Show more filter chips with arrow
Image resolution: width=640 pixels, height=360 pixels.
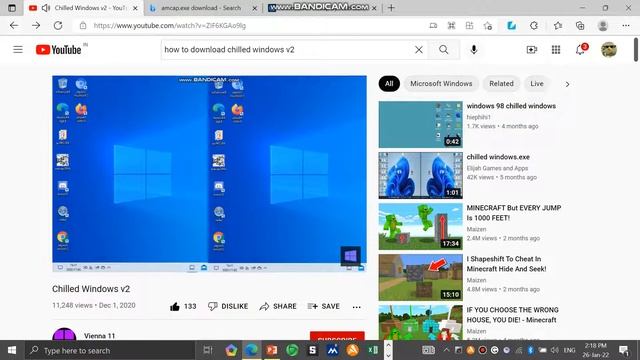point(567,84)
